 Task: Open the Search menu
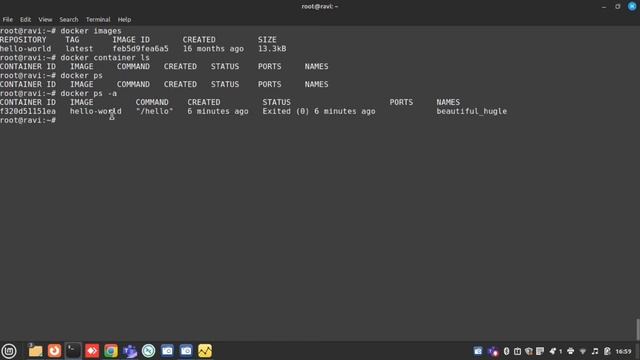tap(69, 20)
